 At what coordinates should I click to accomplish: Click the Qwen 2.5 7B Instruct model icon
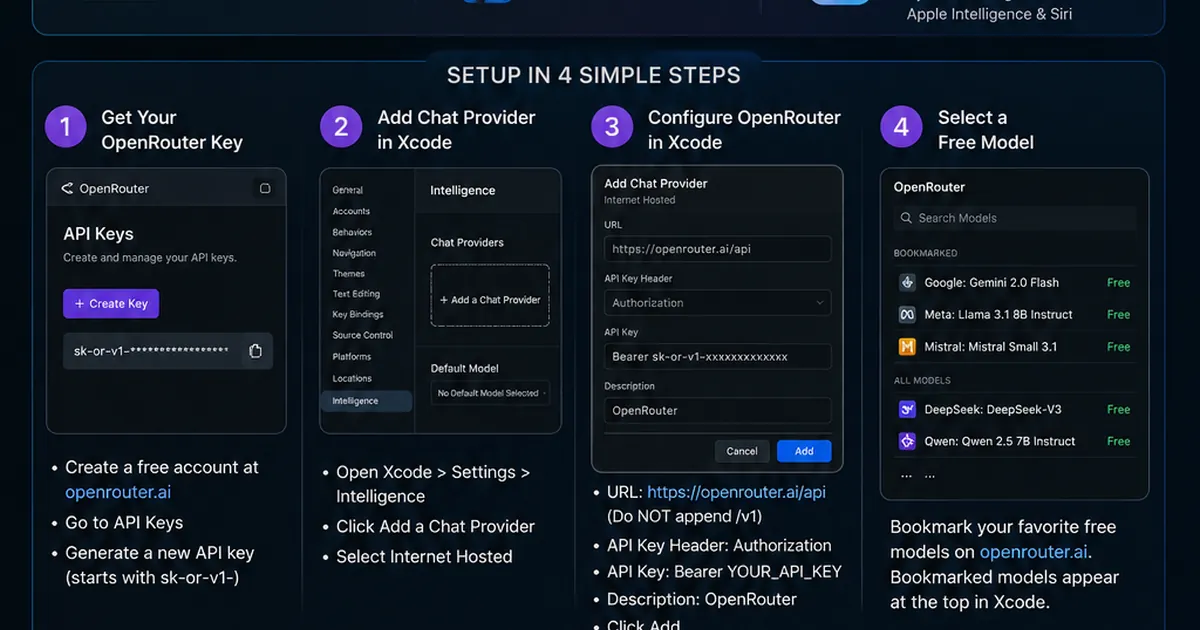tap(907, 441)
